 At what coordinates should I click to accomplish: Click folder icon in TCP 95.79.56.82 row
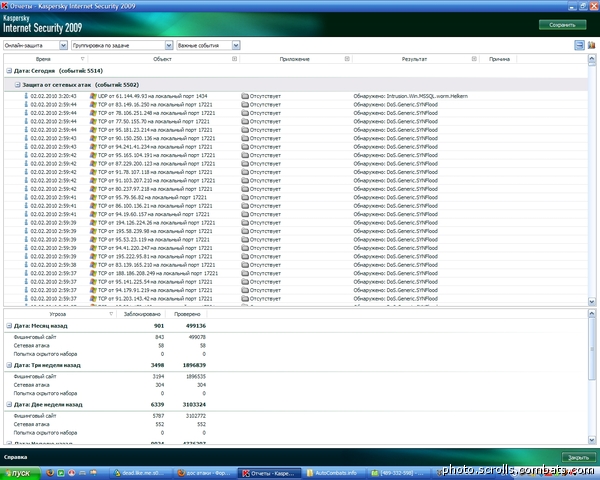click(x=245, y=197)
